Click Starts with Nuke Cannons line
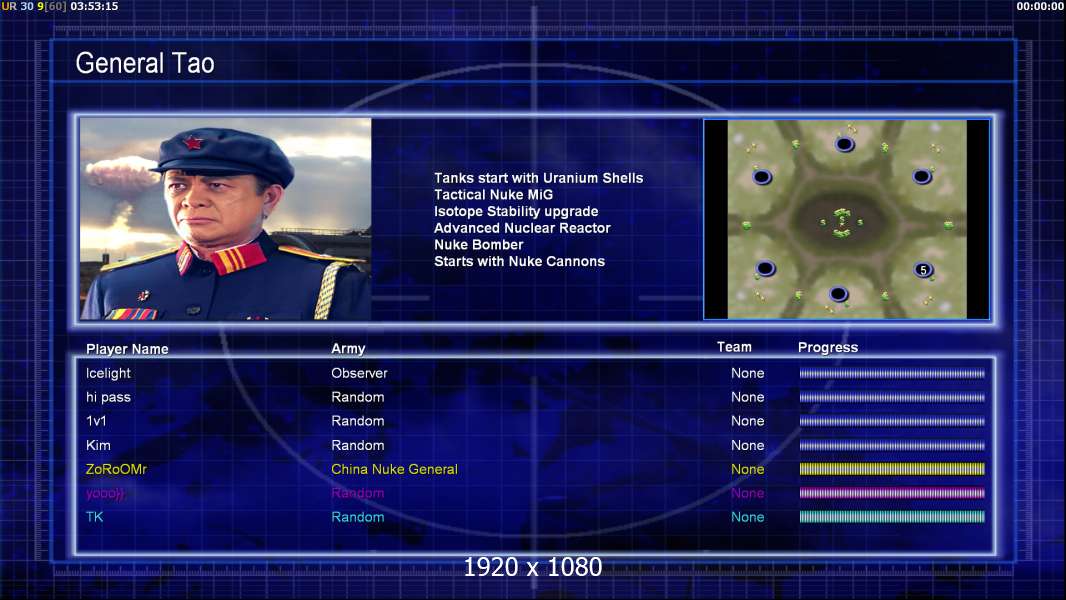 tap(519, 262)
